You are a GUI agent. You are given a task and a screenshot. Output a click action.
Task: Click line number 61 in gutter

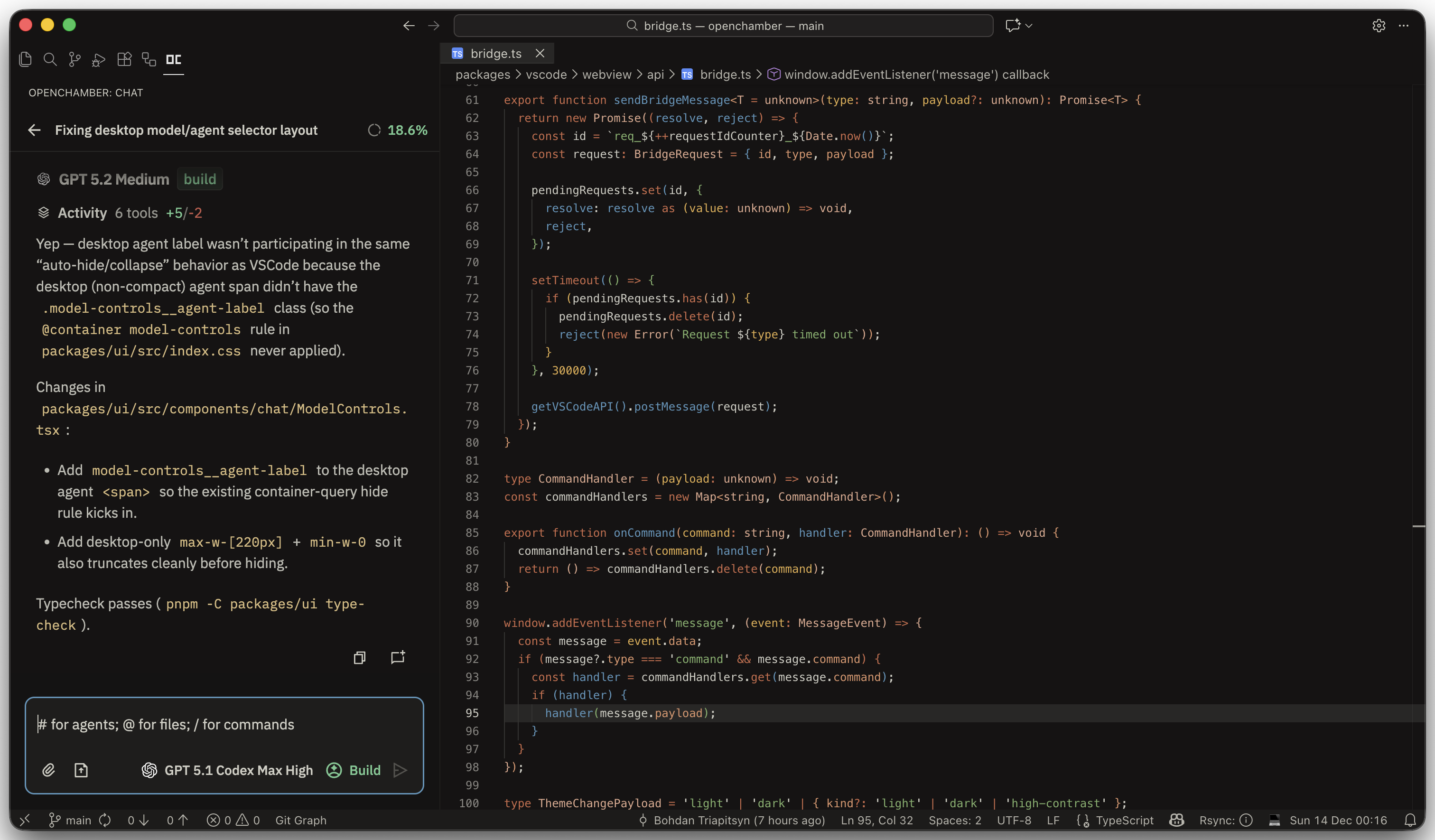[472, 100]
